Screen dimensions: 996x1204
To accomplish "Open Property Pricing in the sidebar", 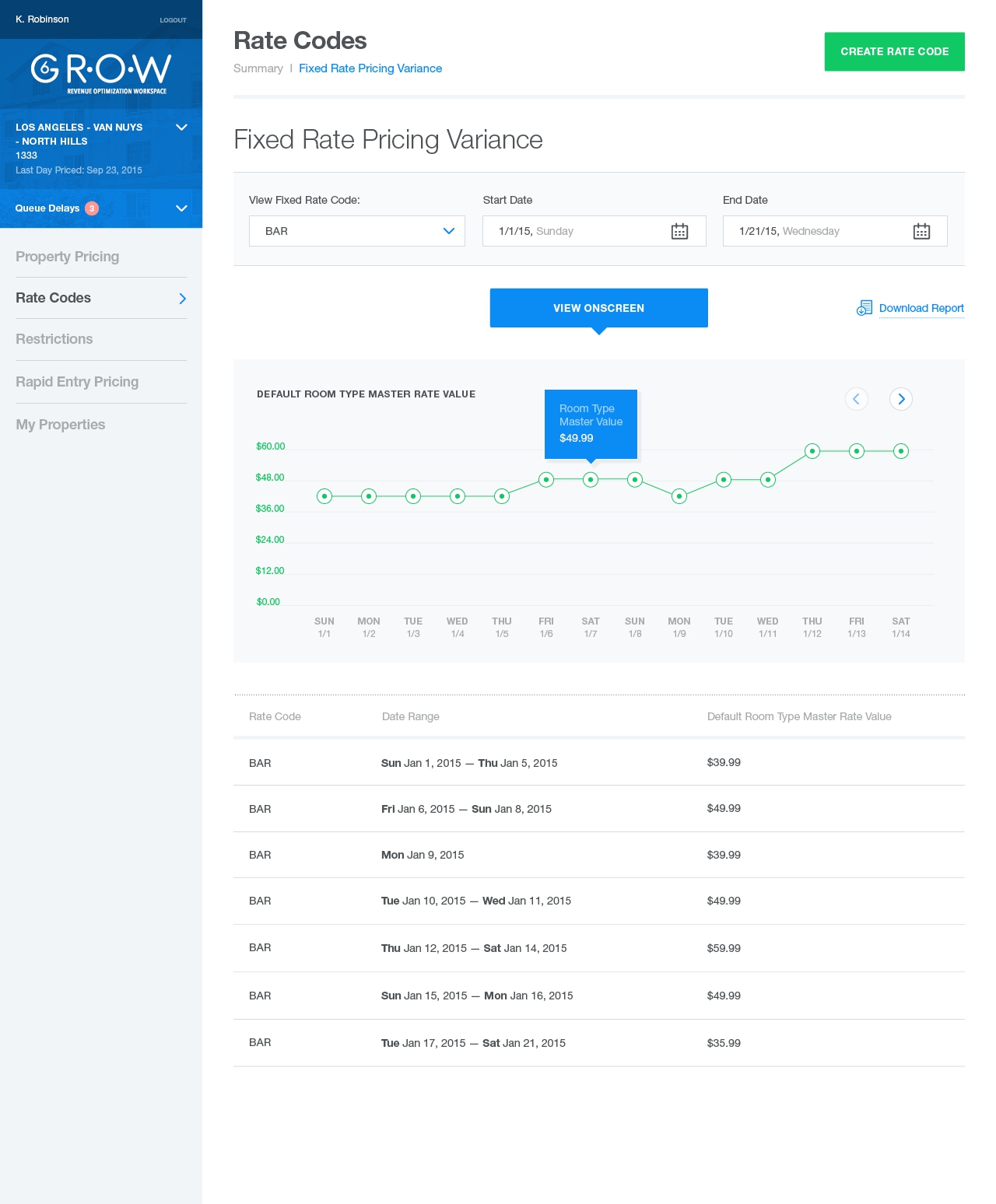I will [x=68, y=257].
